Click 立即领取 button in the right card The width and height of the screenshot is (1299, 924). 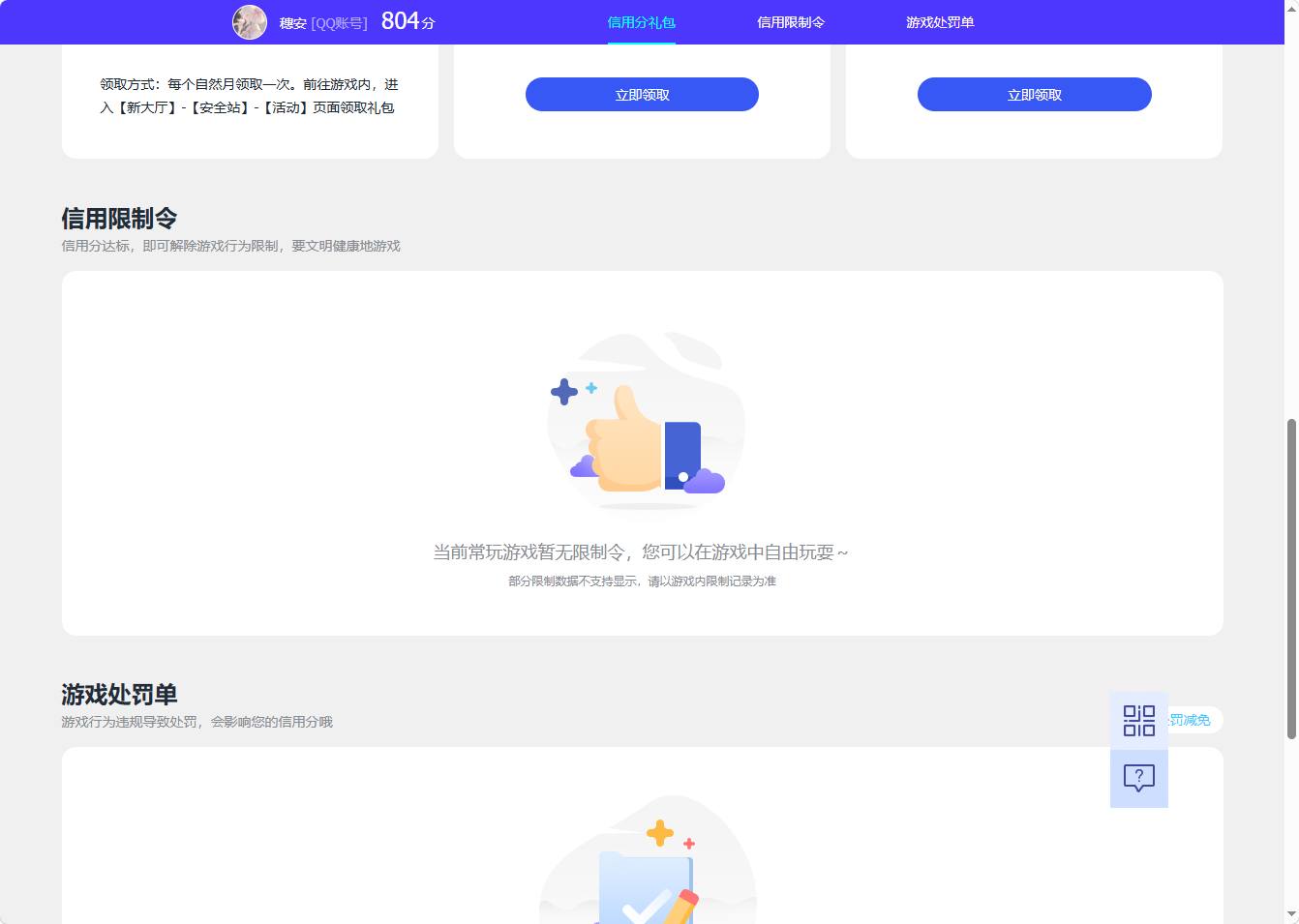[x=1035, y=94]
